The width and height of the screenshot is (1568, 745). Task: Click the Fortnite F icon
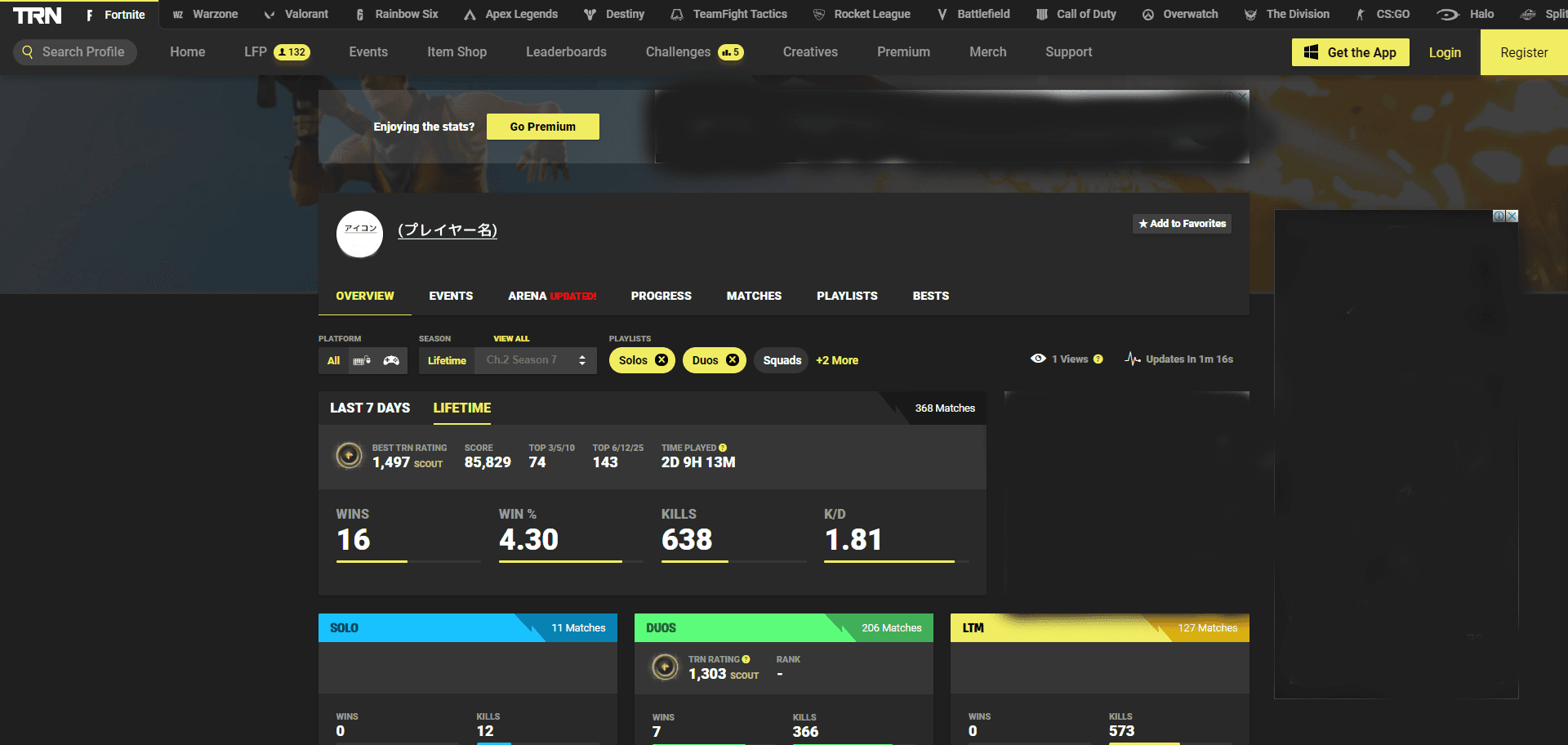click(89, 15)
